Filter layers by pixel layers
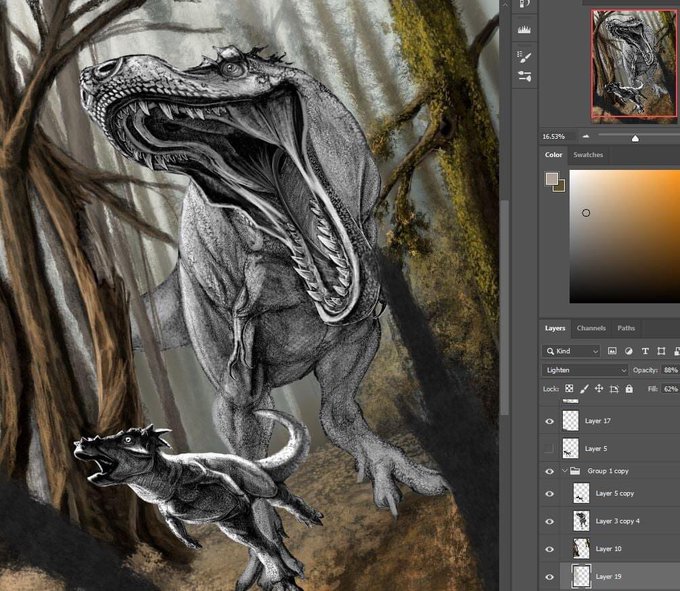This screenshot has width=680, height=591. click(x=612, y=351)
